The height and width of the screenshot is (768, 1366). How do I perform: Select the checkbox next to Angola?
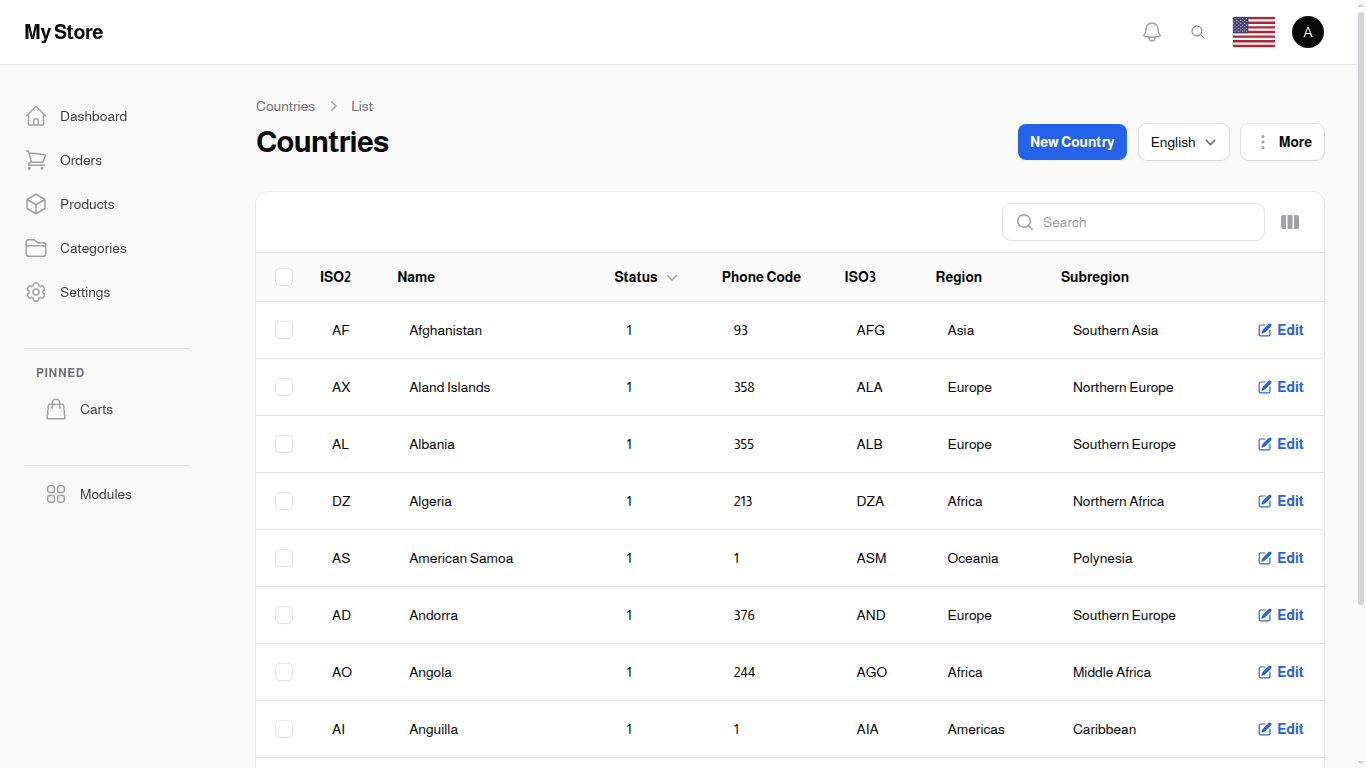pyautogui.click(x=284, y=672)
